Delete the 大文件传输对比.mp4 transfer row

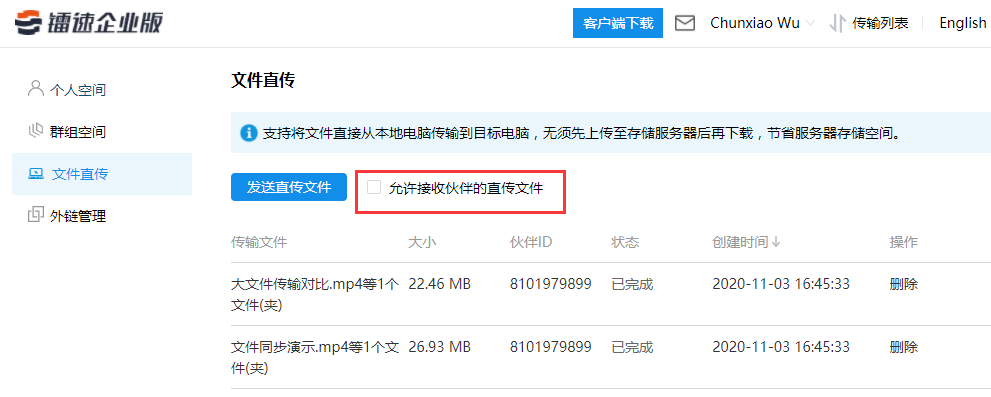pos(903,284)
